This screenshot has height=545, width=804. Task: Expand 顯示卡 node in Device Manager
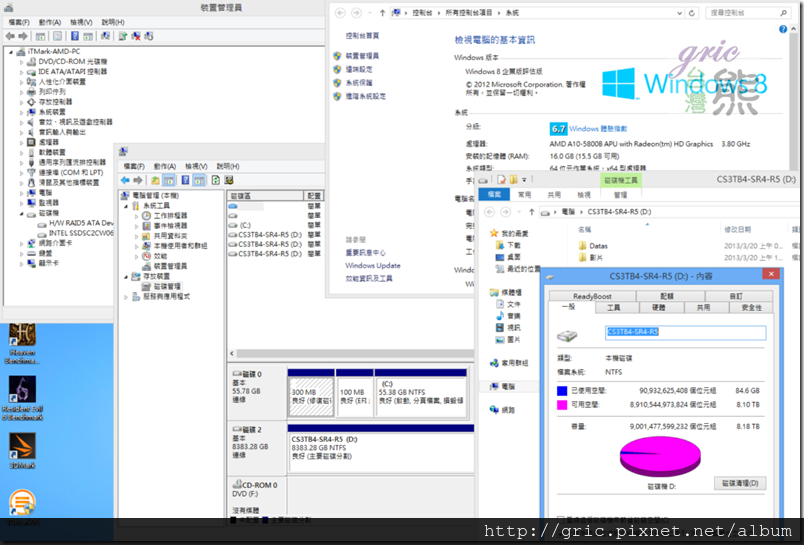point(22,264)
